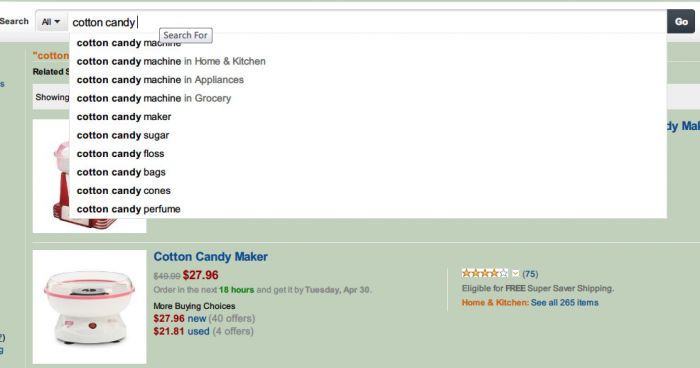Focus the cotton candy search field
Image resolution: width=700 pixels, height=368 pixels.
coord(367,22)
